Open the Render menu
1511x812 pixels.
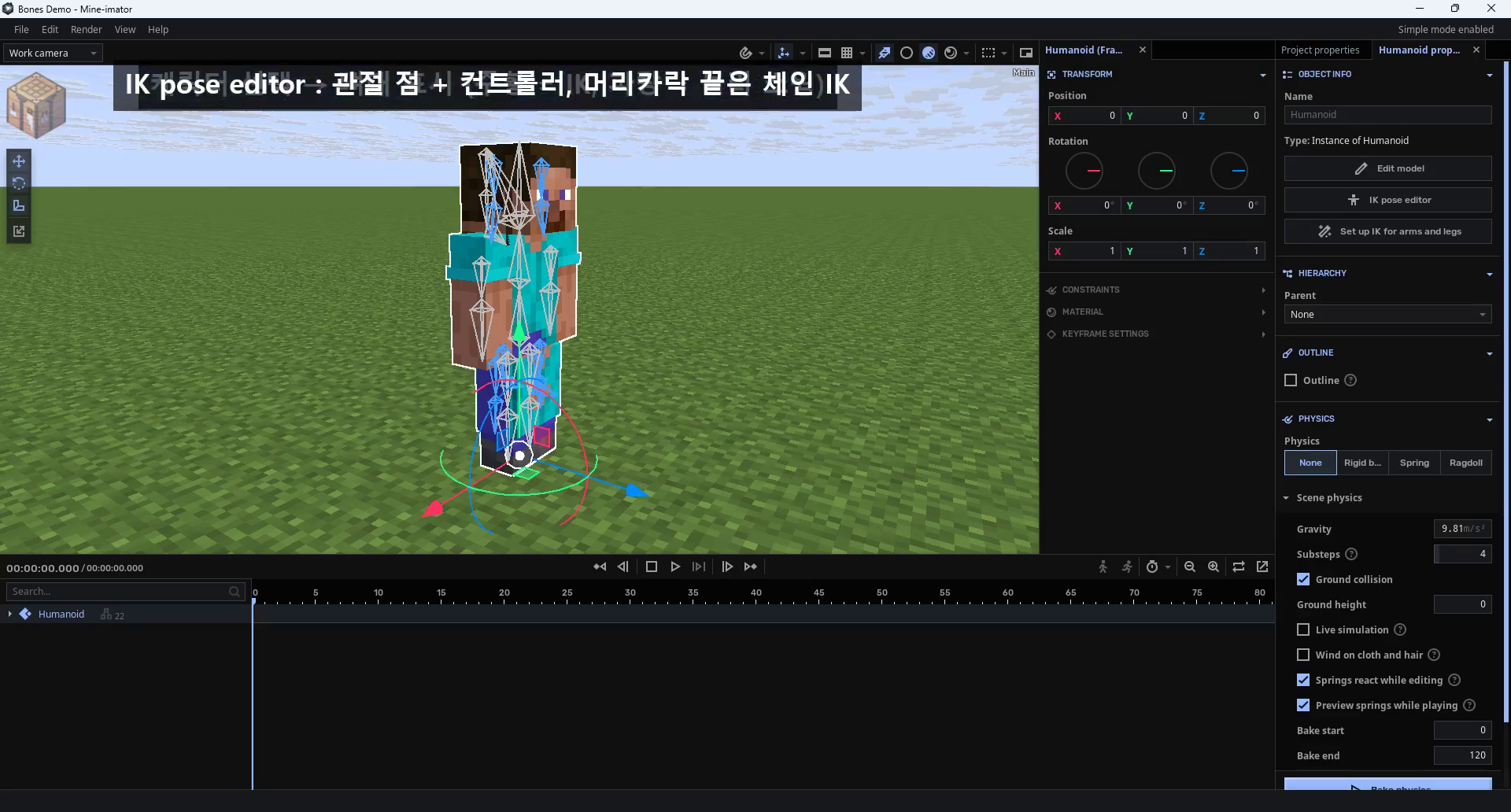86,29
